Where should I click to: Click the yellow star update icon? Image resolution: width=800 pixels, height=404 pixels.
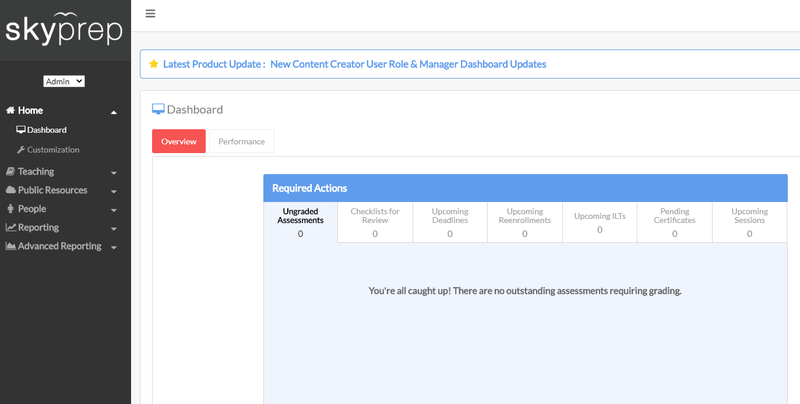[x=154, y=64]
